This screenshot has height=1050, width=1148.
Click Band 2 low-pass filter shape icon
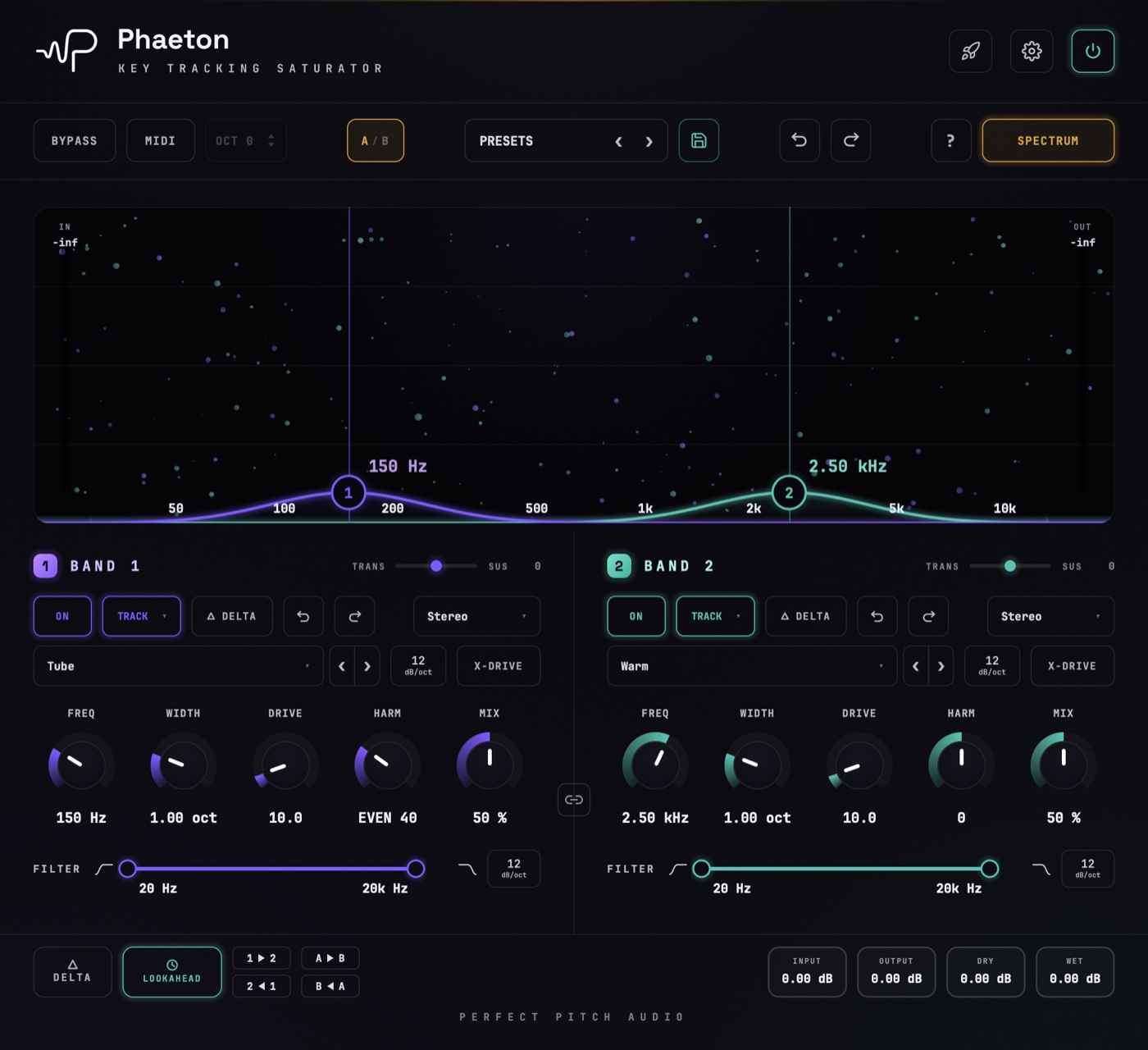pyautogui.click(x=1041, y=869)
